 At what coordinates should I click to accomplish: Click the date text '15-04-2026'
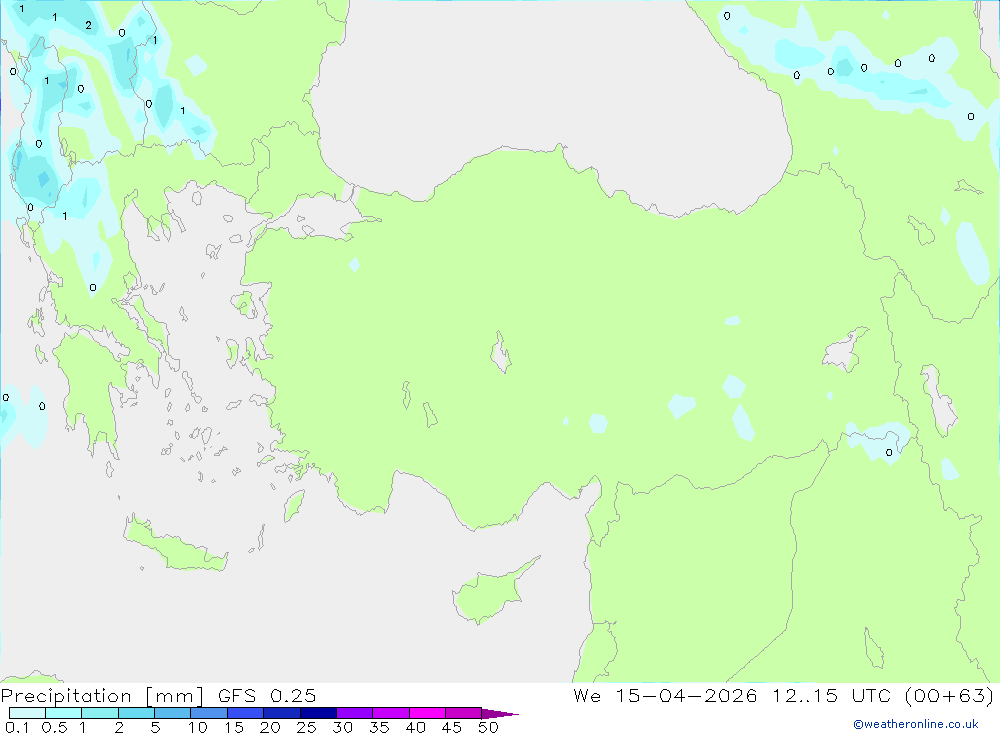coord(686,695)
